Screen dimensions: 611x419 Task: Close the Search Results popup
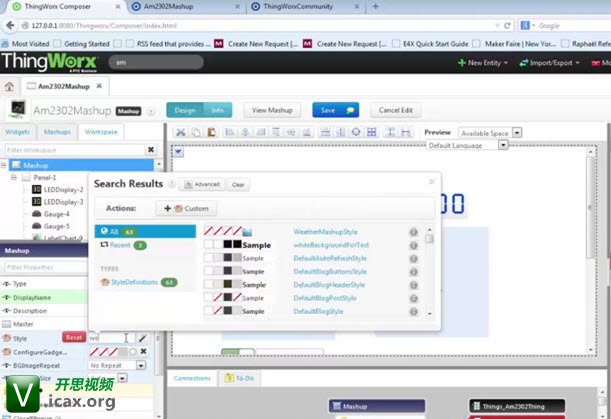click(431, 182)
